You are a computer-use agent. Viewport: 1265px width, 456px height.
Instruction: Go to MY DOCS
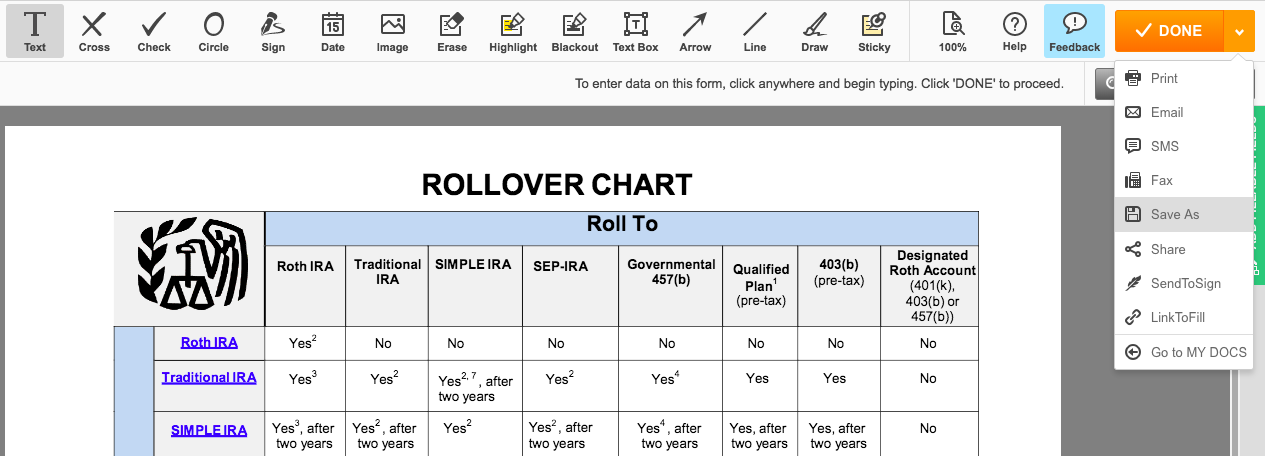point(1184,352)
